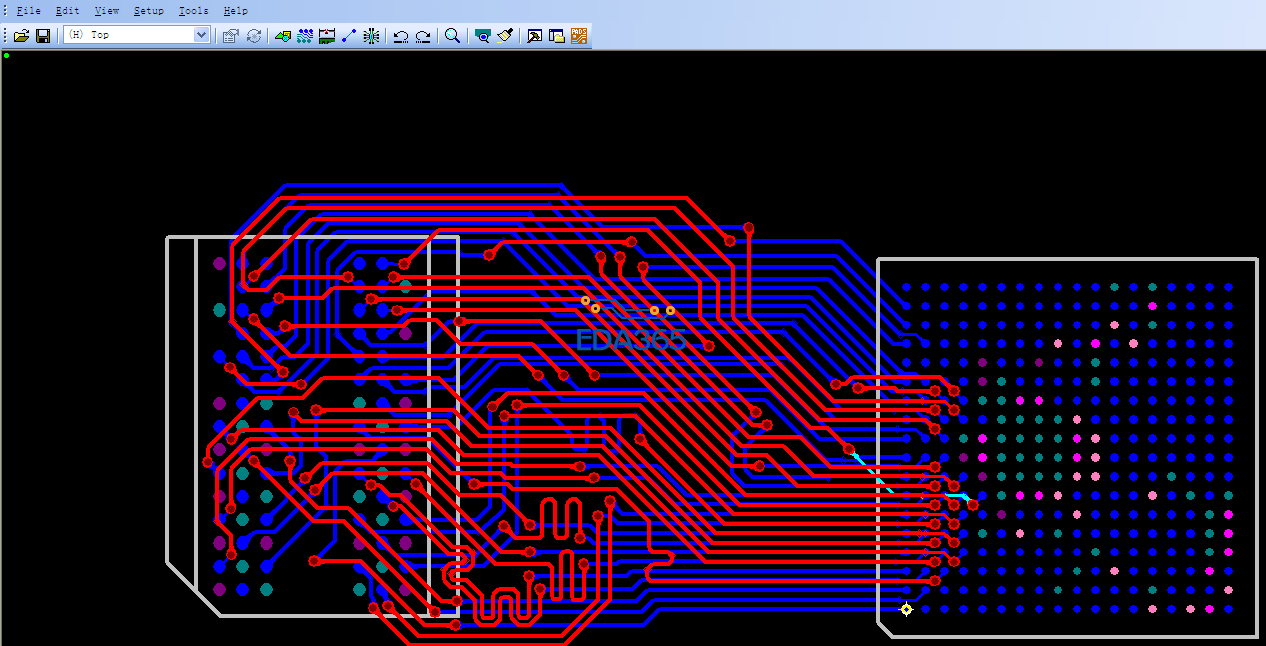Click the Board view icon

483,36
